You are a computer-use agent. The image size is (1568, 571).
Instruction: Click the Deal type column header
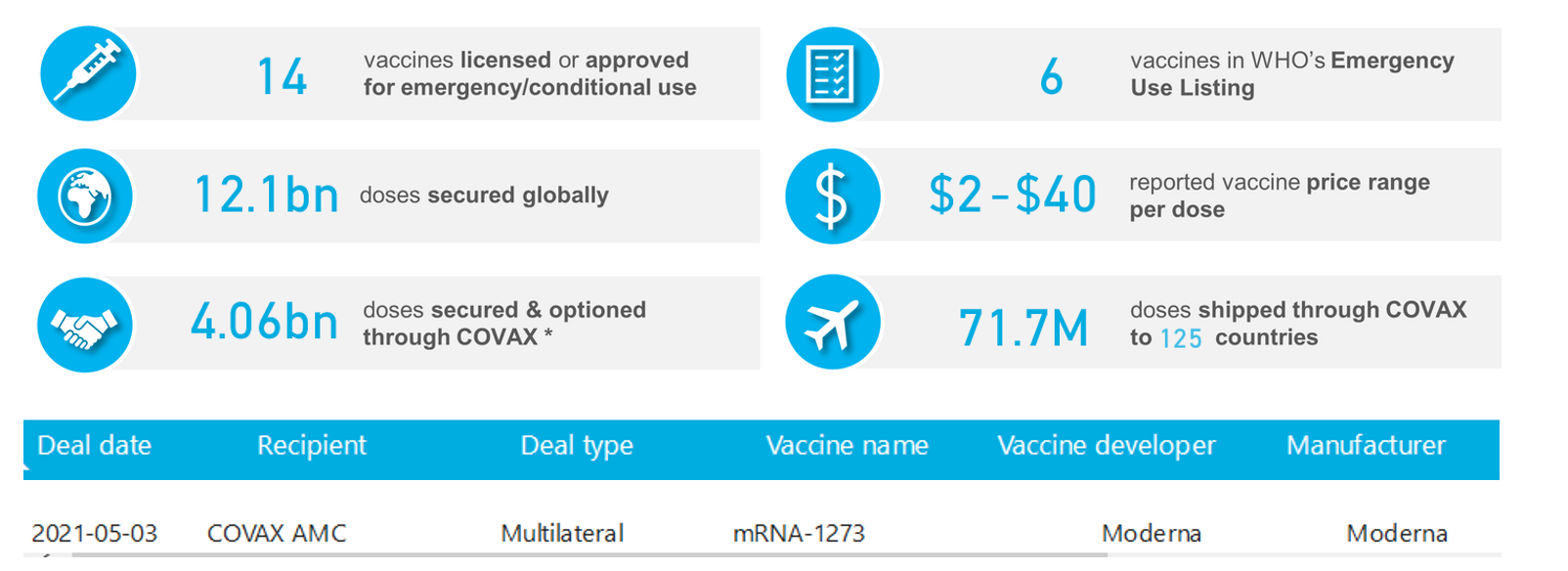coord(577,446)
